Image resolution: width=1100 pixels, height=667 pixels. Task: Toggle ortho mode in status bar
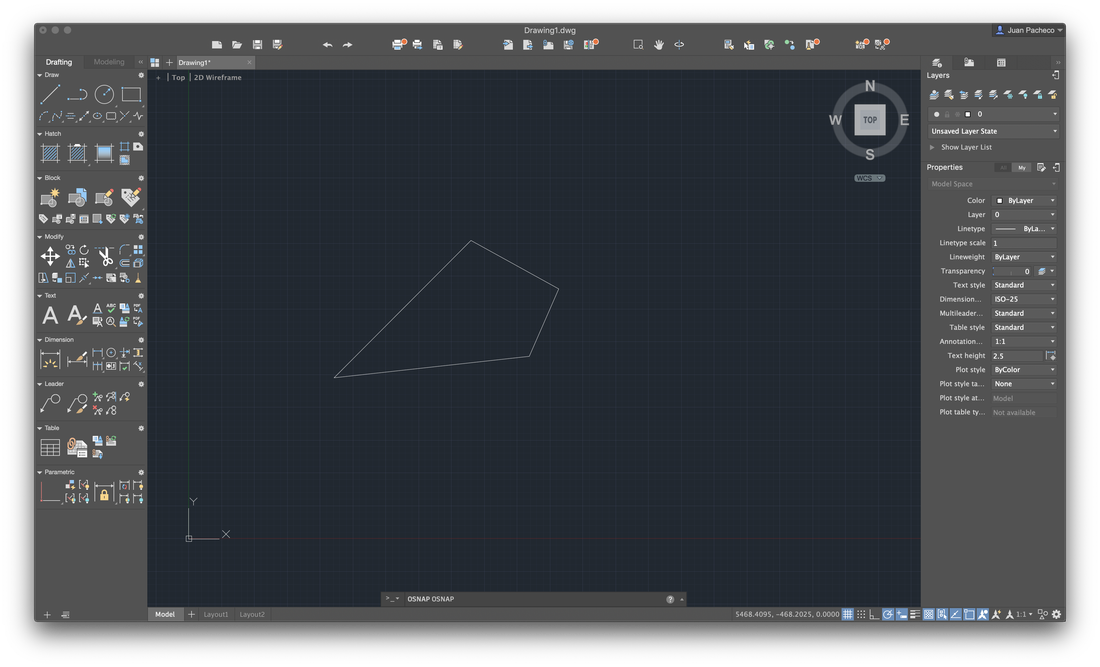pos(874,614)
